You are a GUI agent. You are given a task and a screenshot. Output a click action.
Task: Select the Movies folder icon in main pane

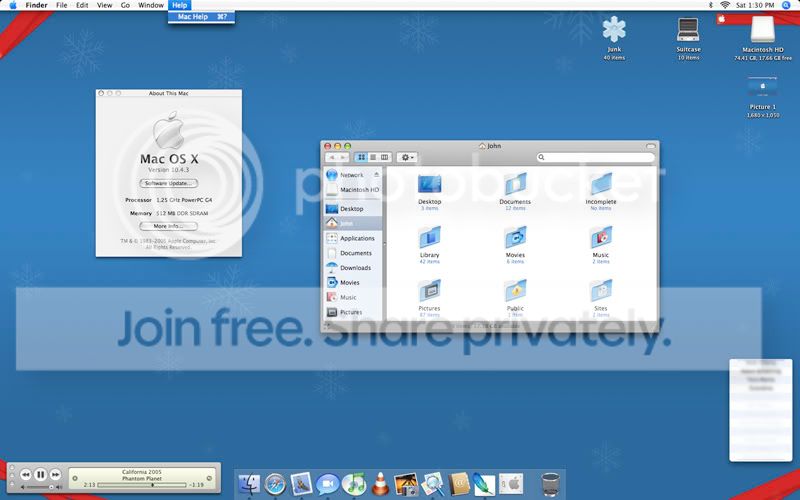(515, 237)
